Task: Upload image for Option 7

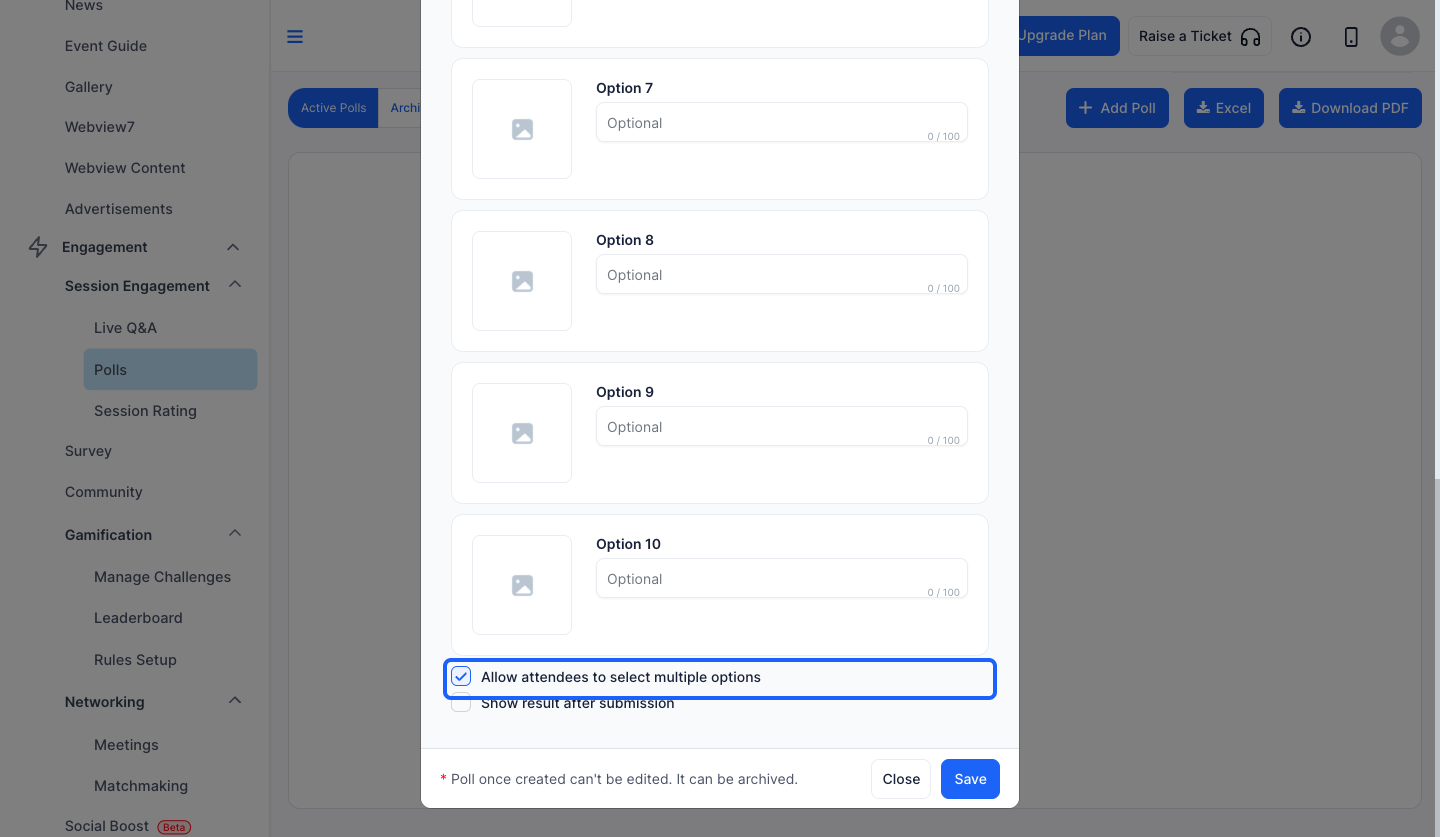Action: (522, 129)
